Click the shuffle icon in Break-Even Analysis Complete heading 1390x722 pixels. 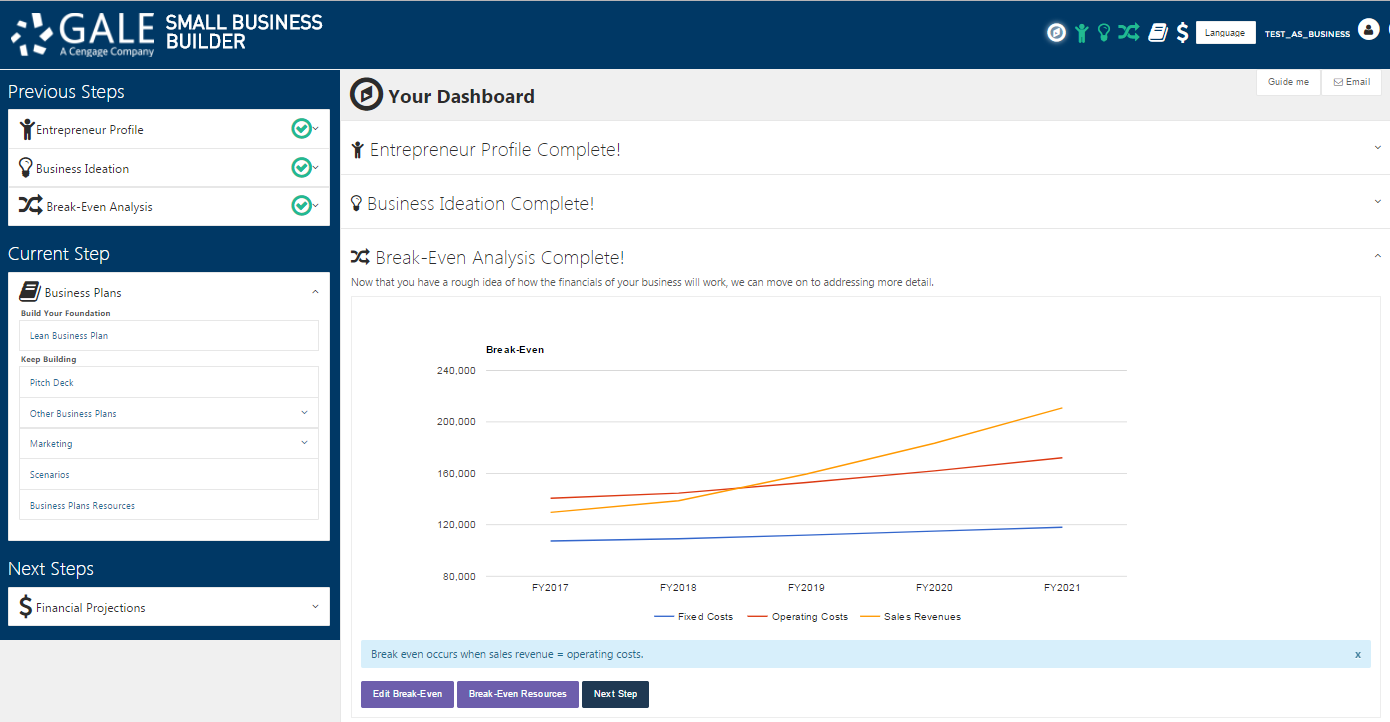(360, 257)
